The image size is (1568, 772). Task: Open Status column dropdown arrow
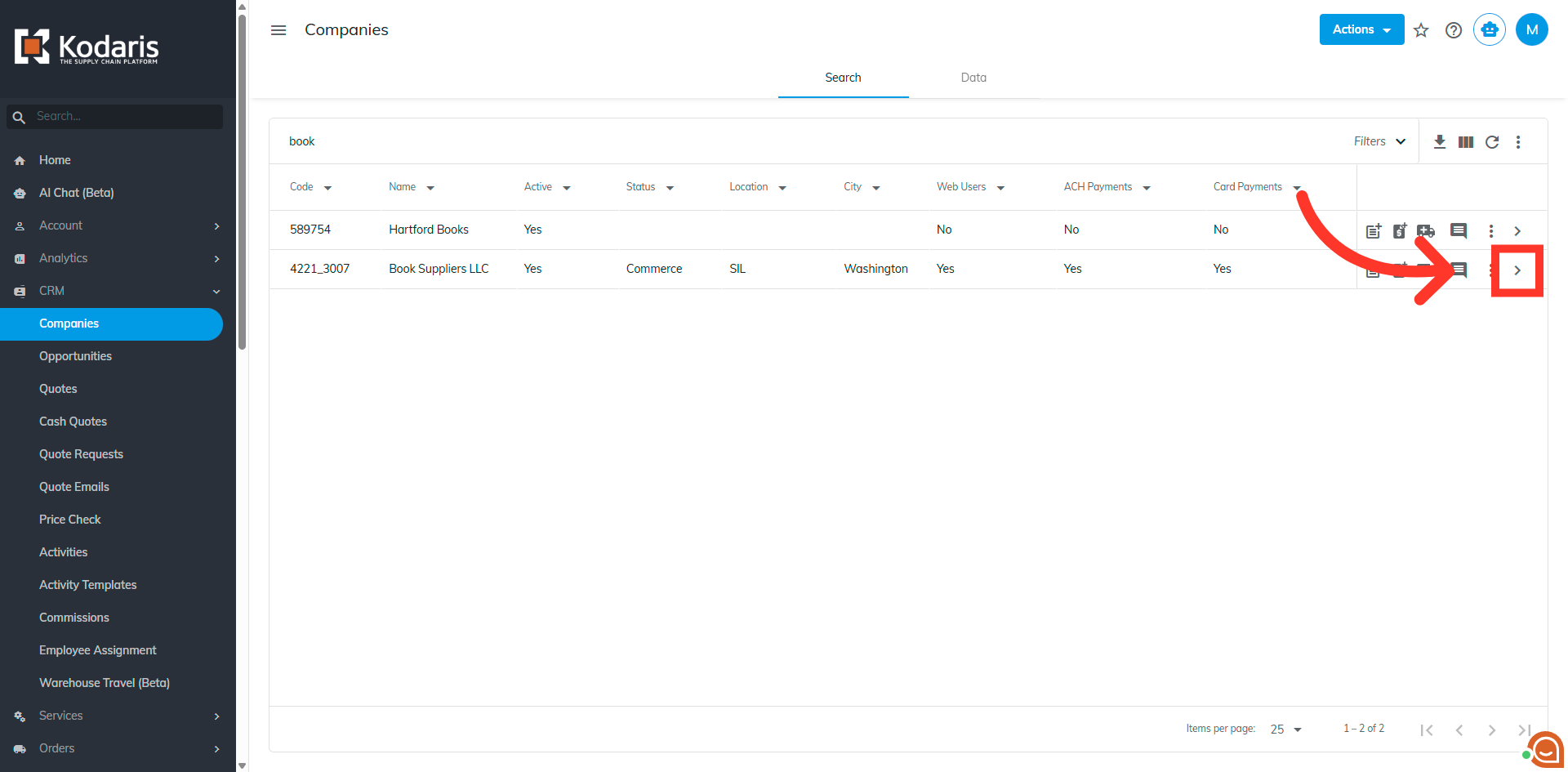[670, 188]
